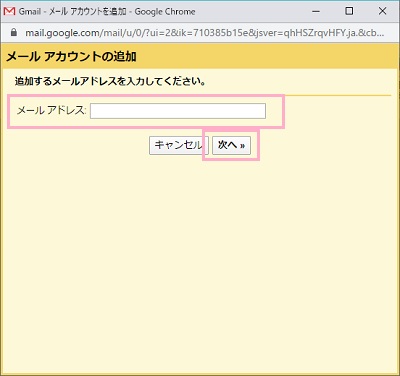Close the メール アカウントを追加 window
The width and height of the screenshot is (400, 376).
point(382,11)
